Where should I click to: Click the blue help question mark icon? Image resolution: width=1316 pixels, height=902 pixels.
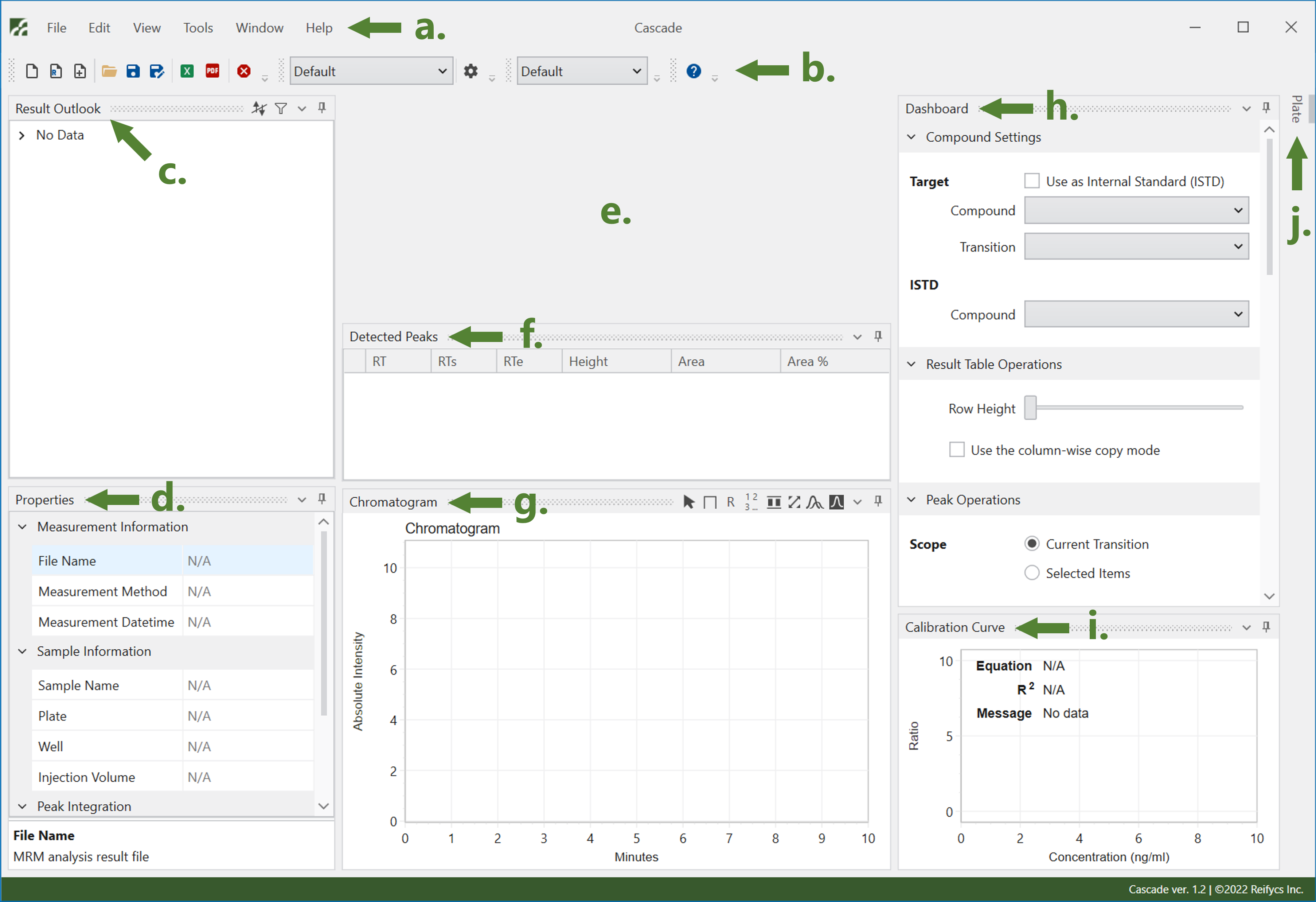coord(693,71)
